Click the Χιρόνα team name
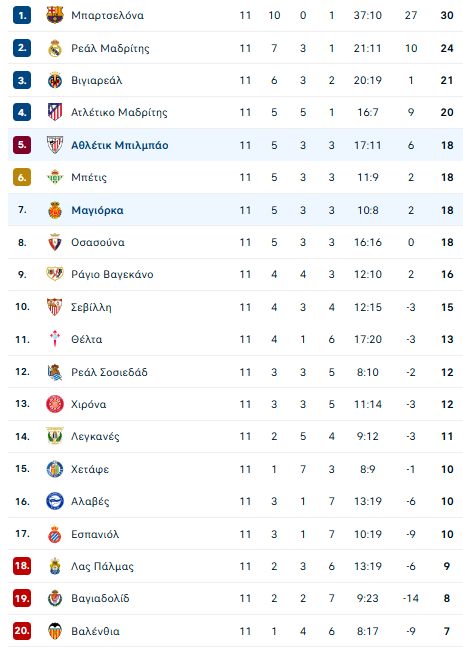Screen dimensions: 463x650 pyautogui.click(x=89, y=404)
